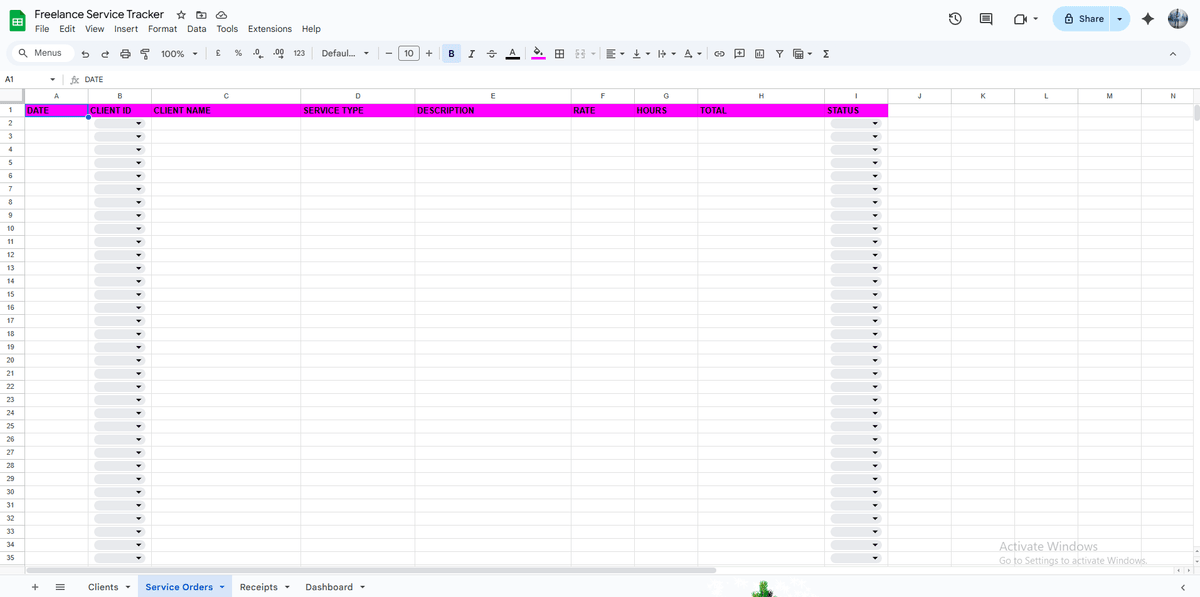This screenshot has height=597, width=1200.
Task: Open the File menu
Action: [x=42, y=29]
